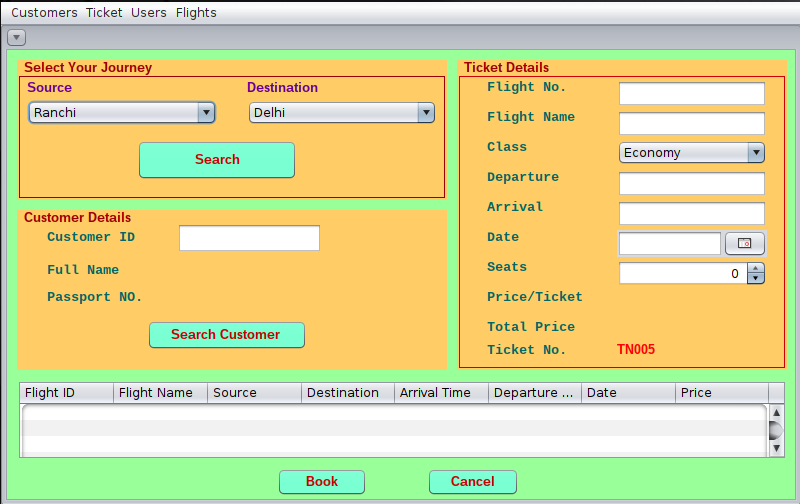Open the Users menu
Screen dimensions: 800x504
[148, 13]
